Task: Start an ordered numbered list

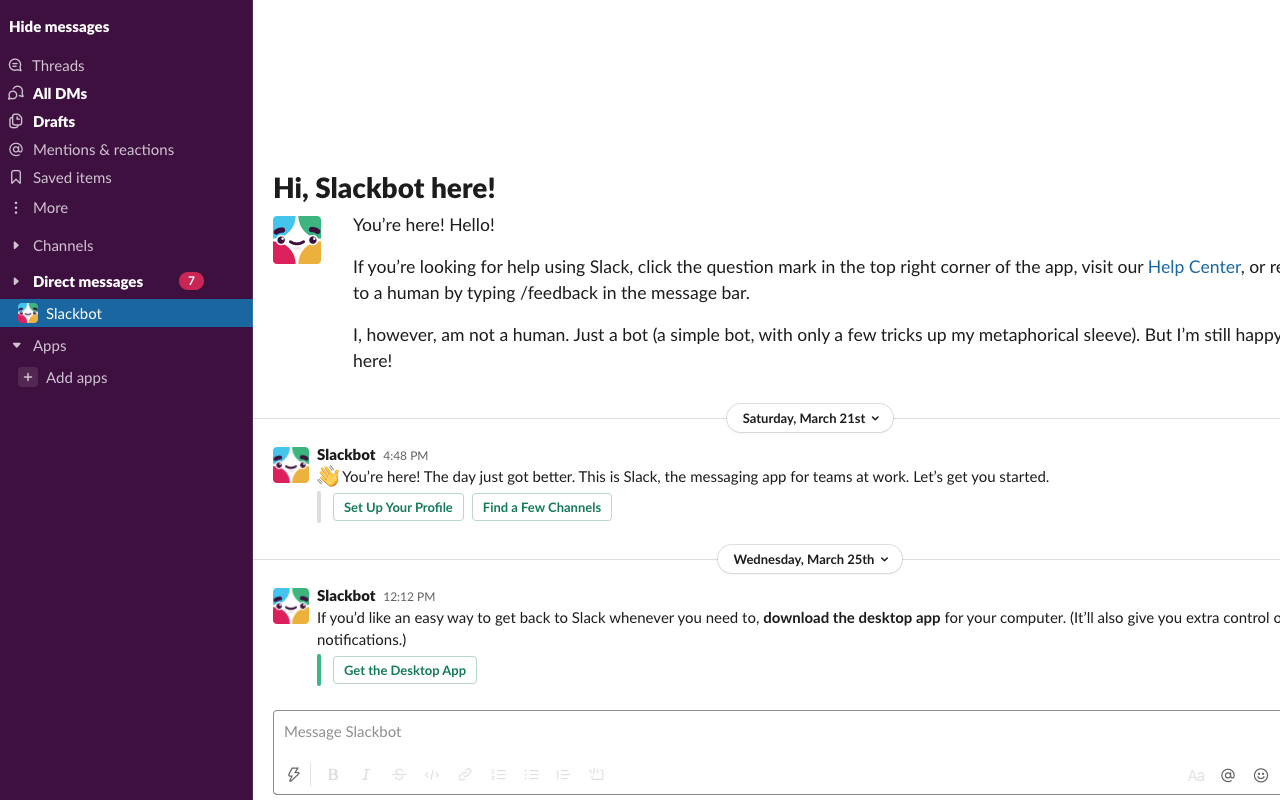Action: 498,774
